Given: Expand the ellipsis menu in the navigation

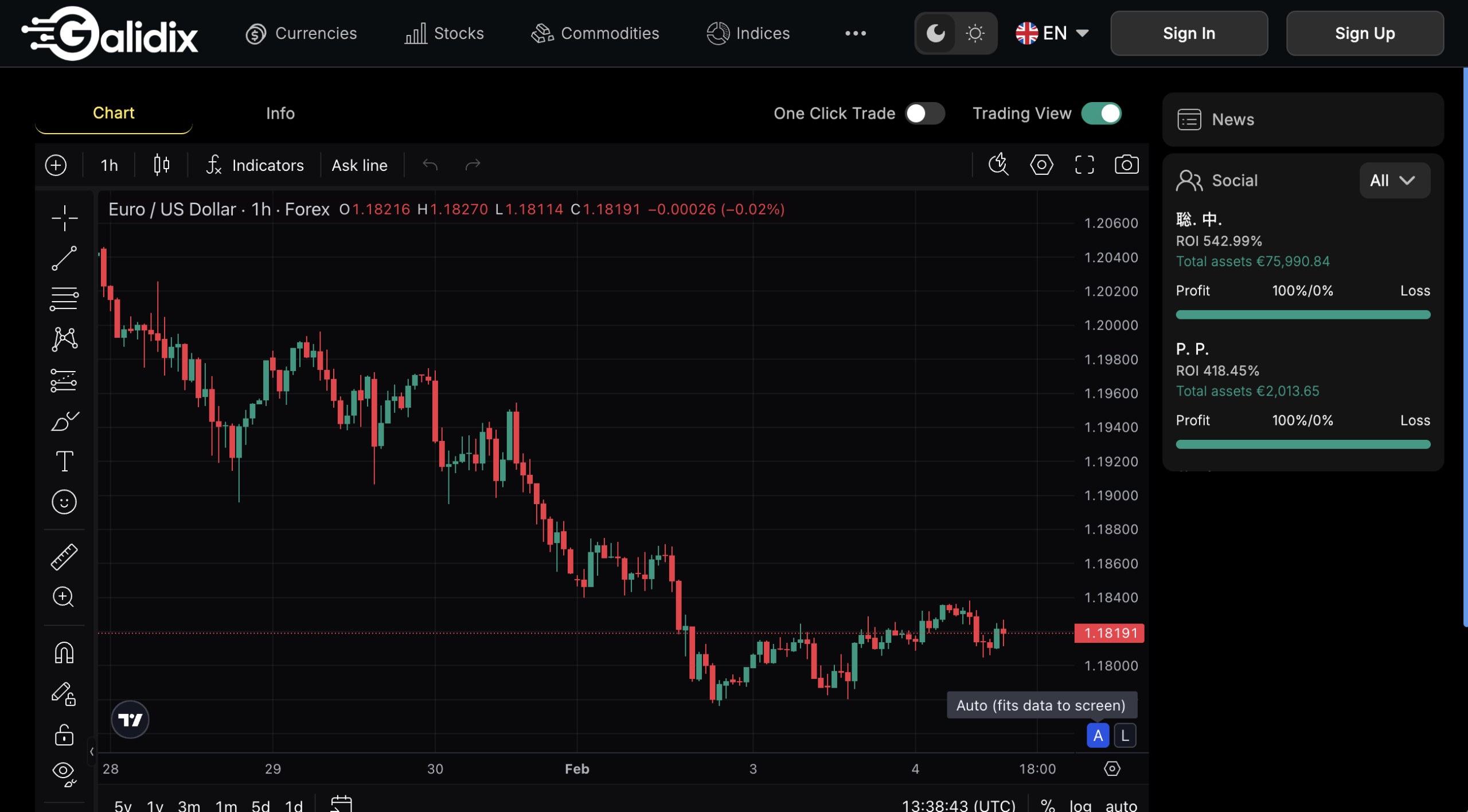Looking at the screenshot, I should [855, 33].
